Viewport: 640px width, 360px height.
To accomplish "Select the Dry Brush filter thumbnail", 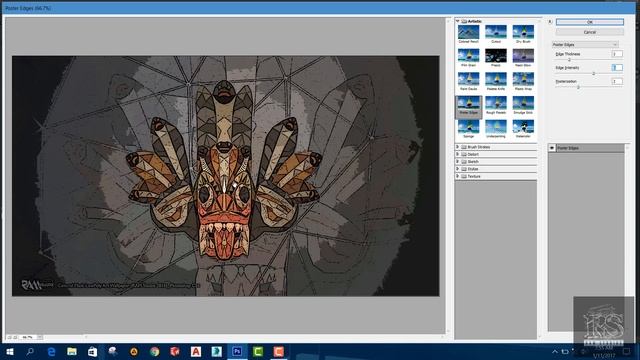I will (x=523, y=32).
